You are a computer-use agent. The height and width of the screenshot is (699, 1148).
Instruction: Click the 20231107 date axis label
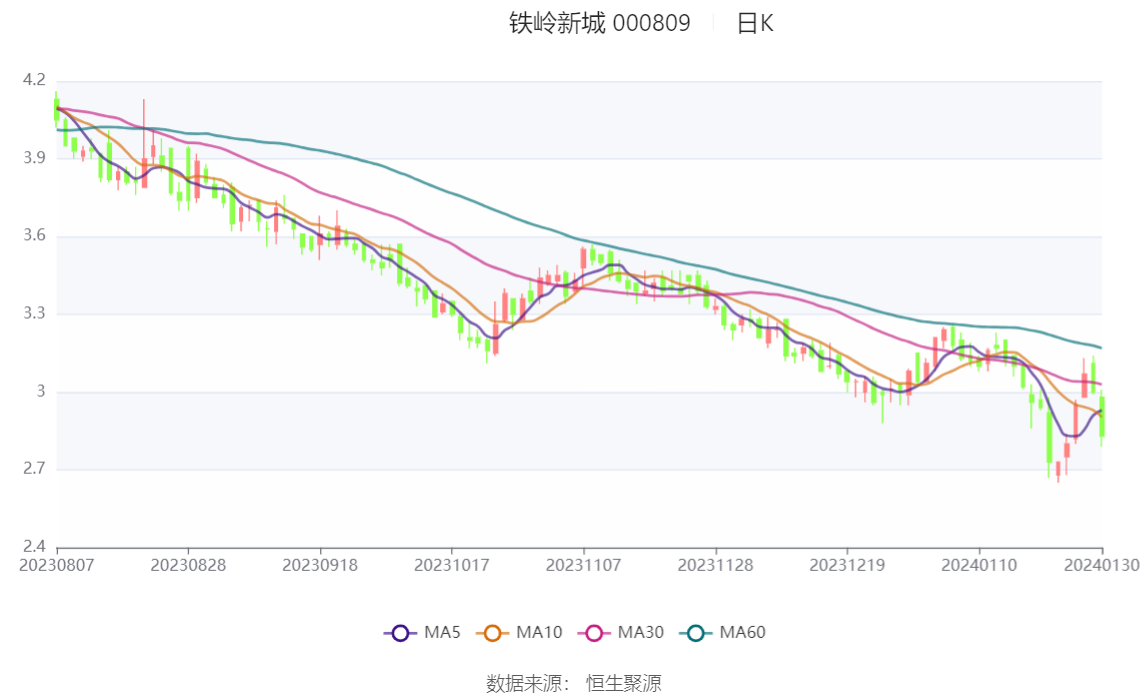584,566
